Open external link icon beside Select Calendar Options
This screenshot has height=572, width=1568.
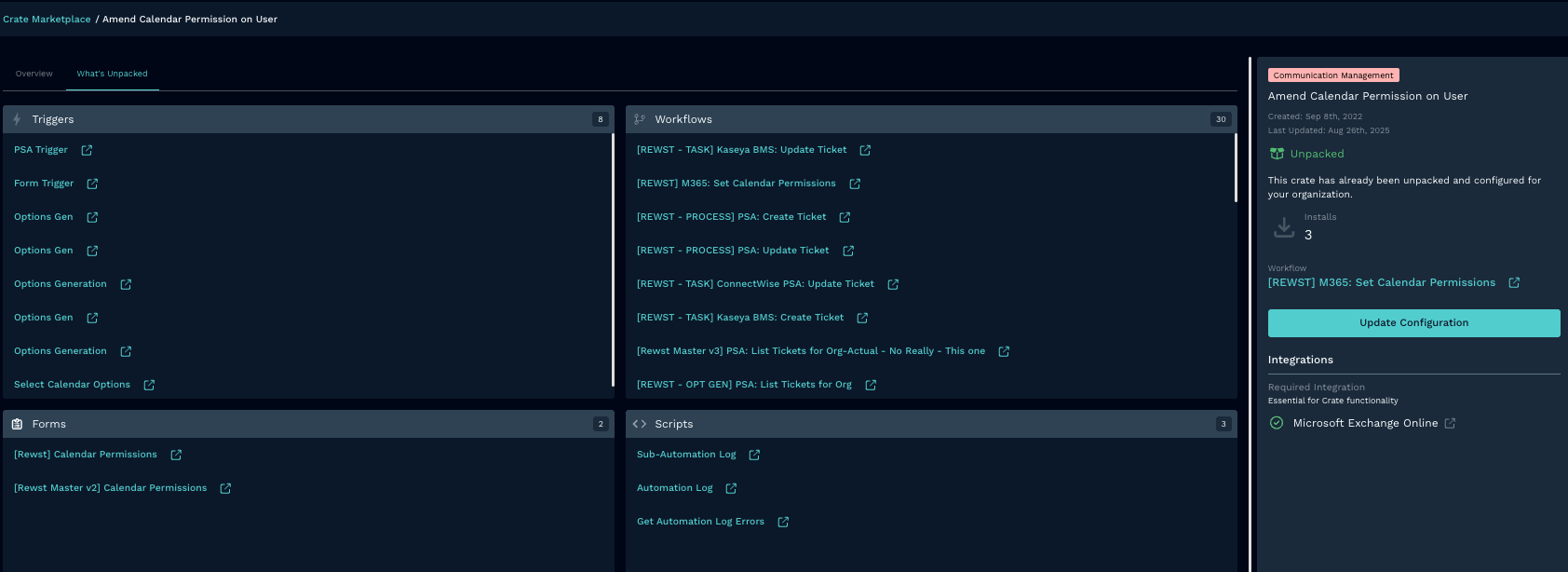(x=149, y=385)
